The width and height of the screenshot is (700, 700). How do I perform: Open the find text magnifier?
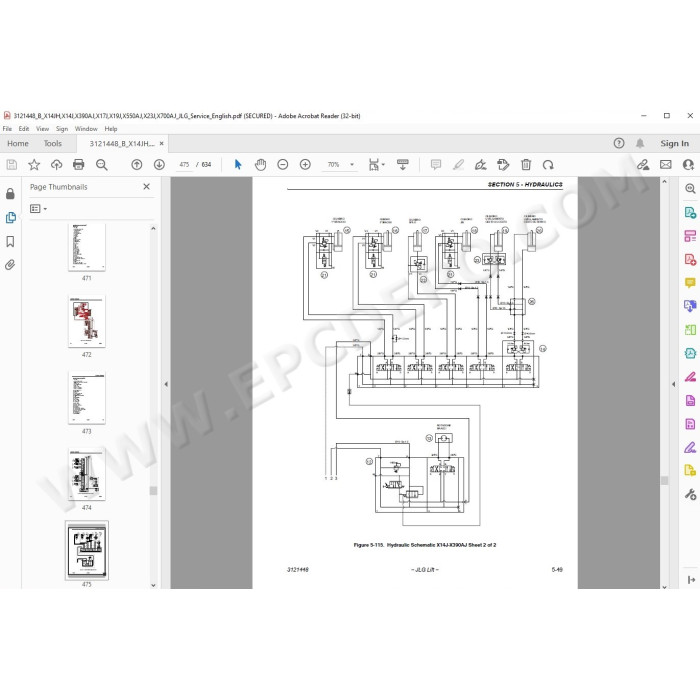102,165
